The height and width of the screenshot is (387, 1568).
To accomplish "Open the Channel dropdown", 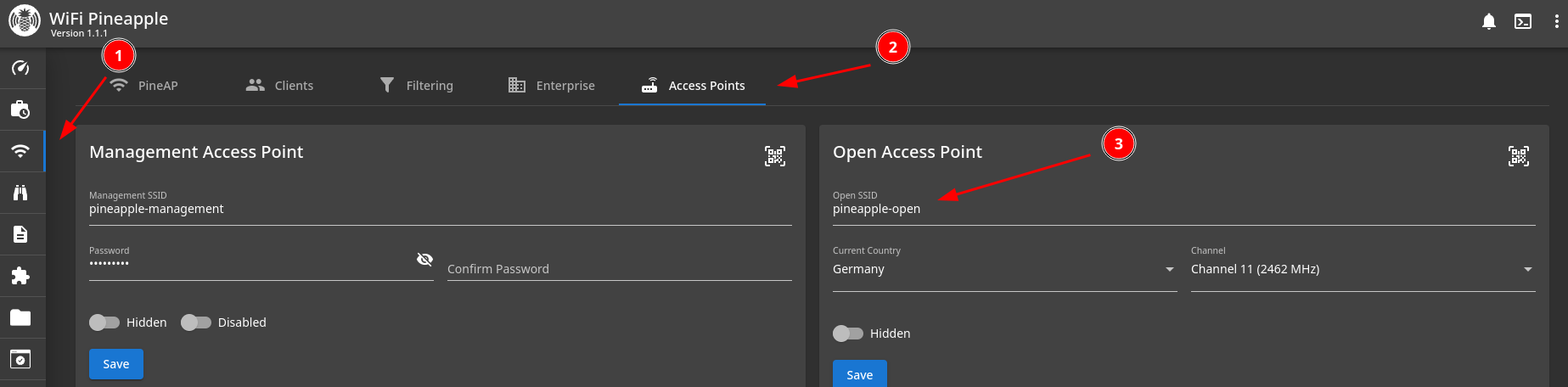I will [x=1362, y=269].
